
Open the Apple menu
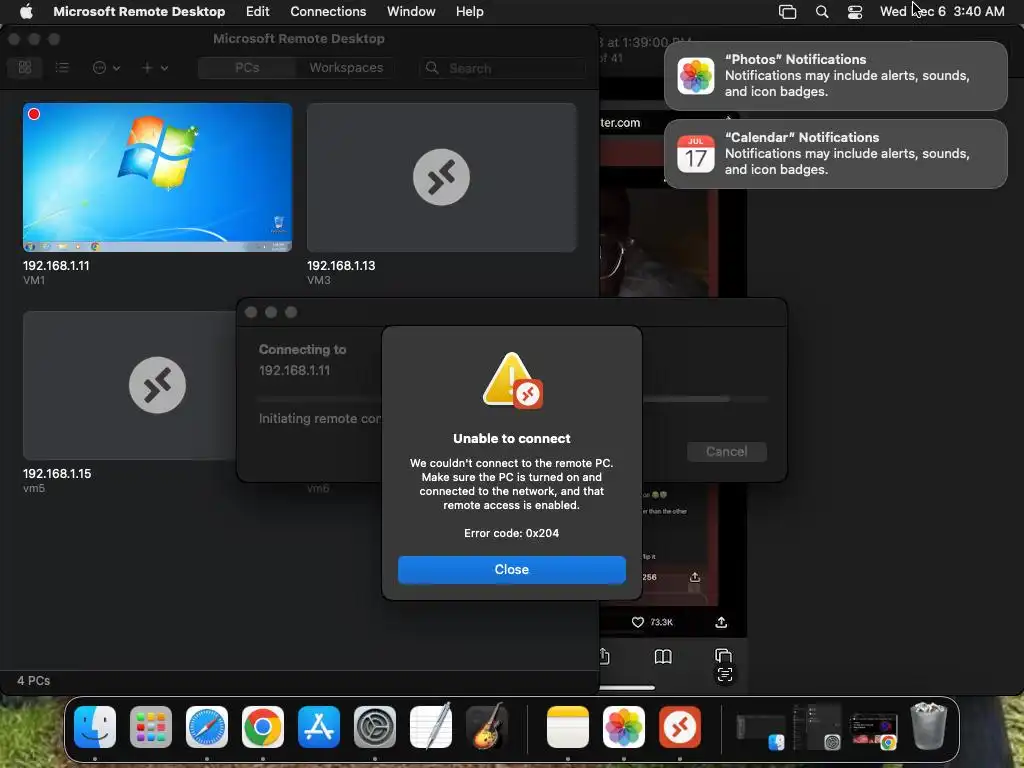pyautogui.click(x=26, y=11)
